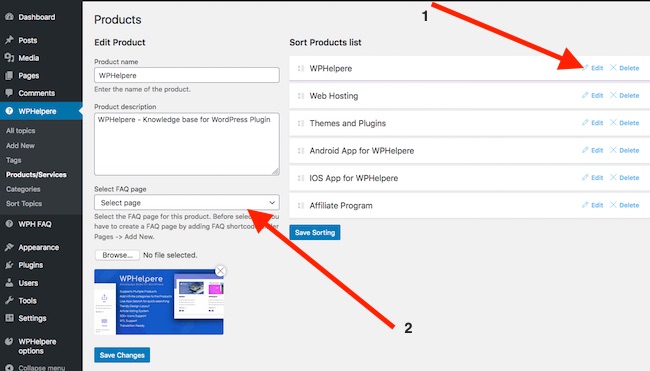The width and height of the screenshot is (650, 371).
Task: Click drag handle of WPHelpere row
Action: coord(301,68)
